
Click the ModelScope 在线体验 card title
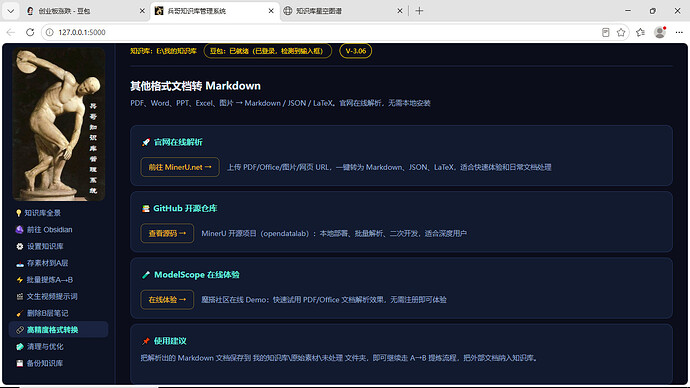click(x=197, y=275)
